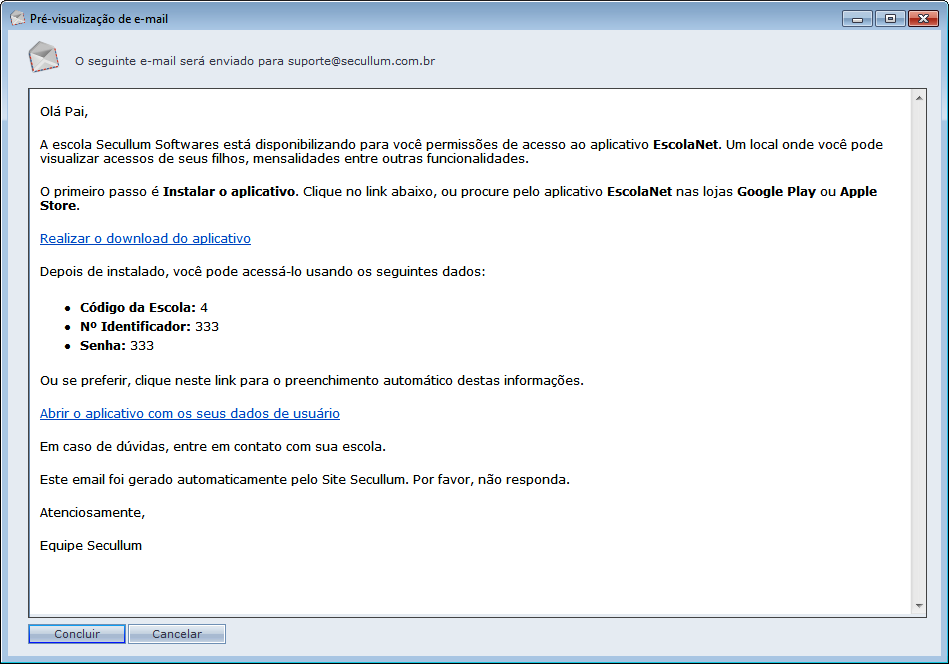
Task: Click the bold Google Play text
Action: [776, 191]
